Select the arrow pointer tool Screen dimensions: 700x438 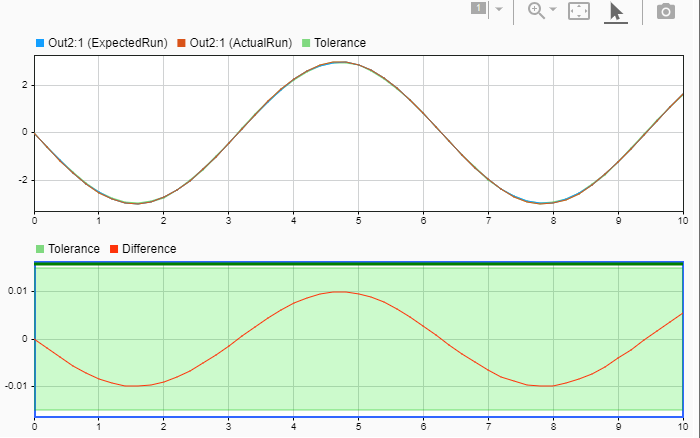coord(616,12)
